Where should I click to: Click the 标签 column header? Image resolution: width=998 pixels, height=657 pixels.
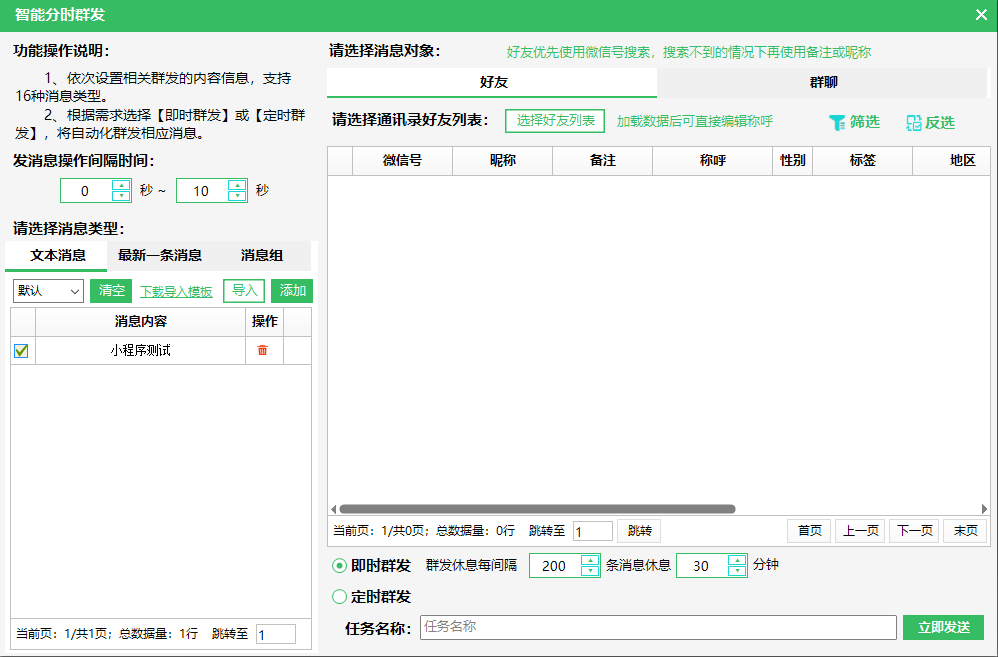click(863, 160)
